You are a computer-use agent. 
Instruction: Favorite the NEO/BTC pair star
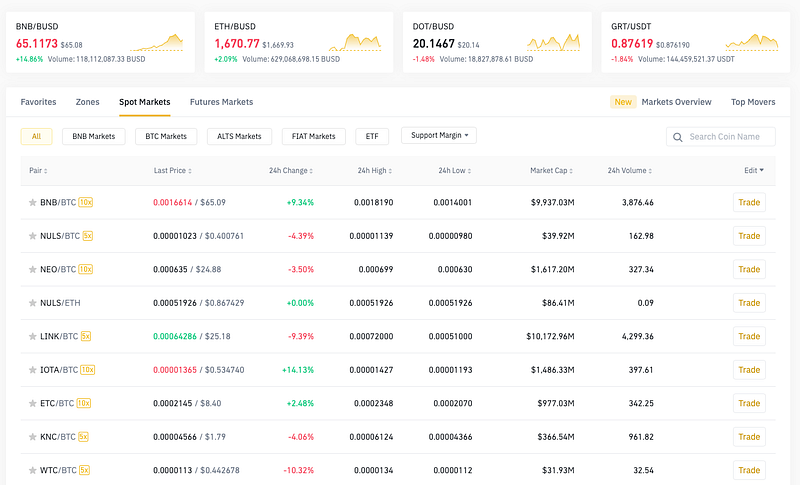(33, 269)
